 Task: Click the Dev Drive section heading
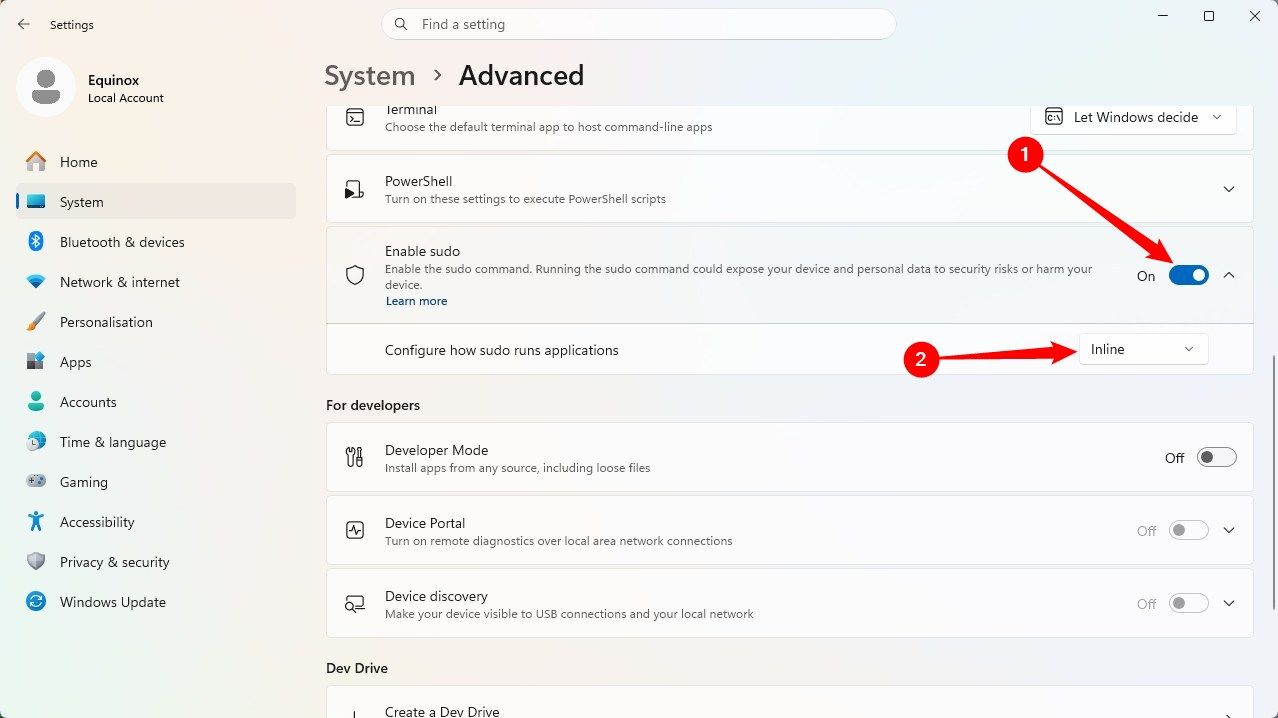click(357, 668)
